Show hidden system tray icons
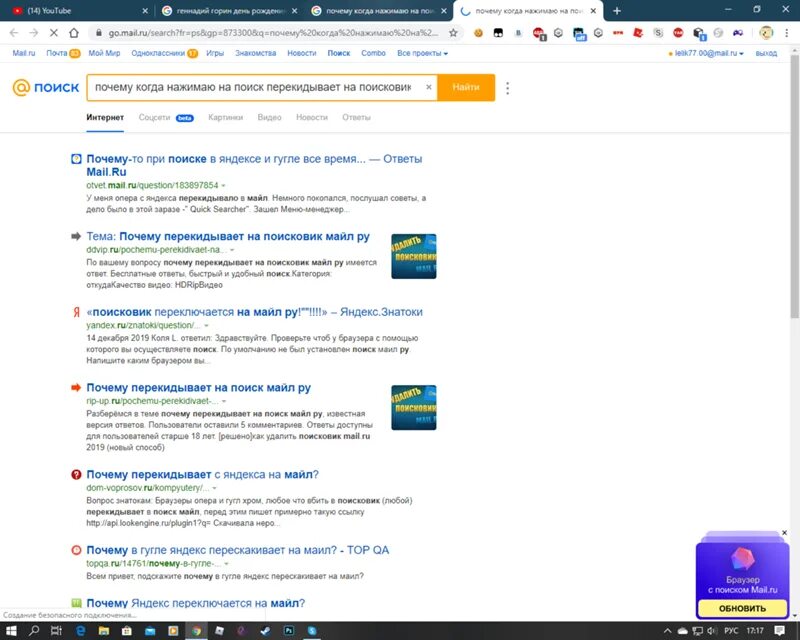This screenshot has width=800, height=640. click(667, 631)
